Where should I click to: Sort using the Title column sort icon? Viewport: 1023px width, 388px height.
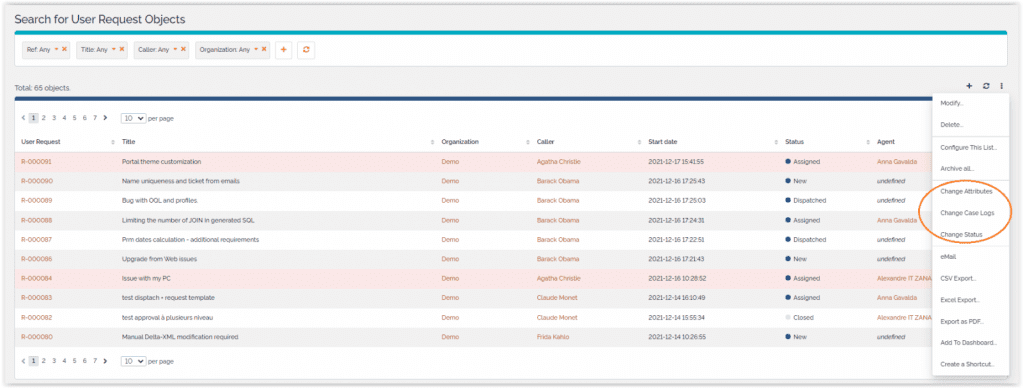click(433, 142)
